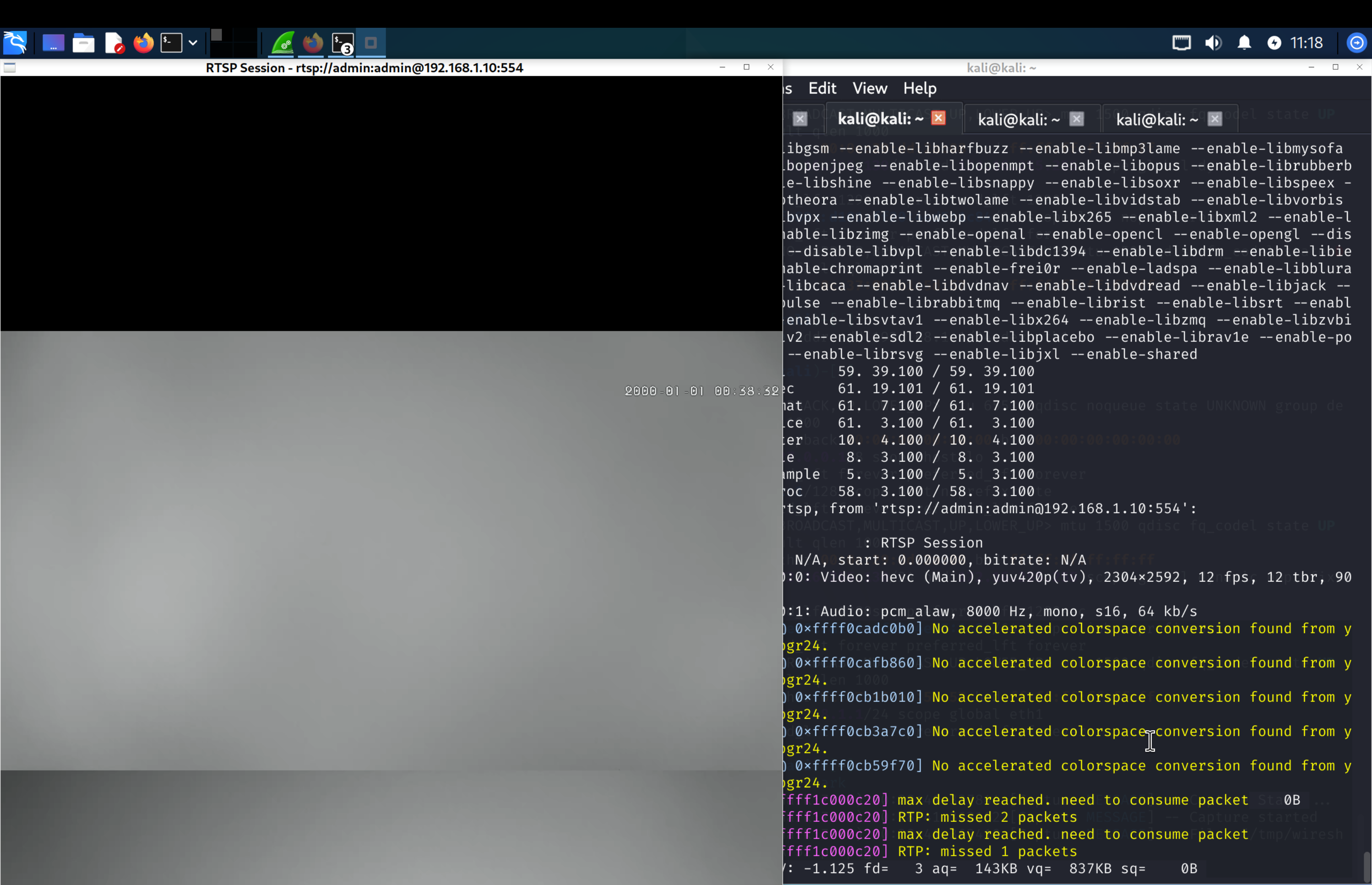Click the clock showing 11:18
Image resolution: width=1372 pixels, height=885 pixels.
pyautogui.click(x=1306, y=43)
